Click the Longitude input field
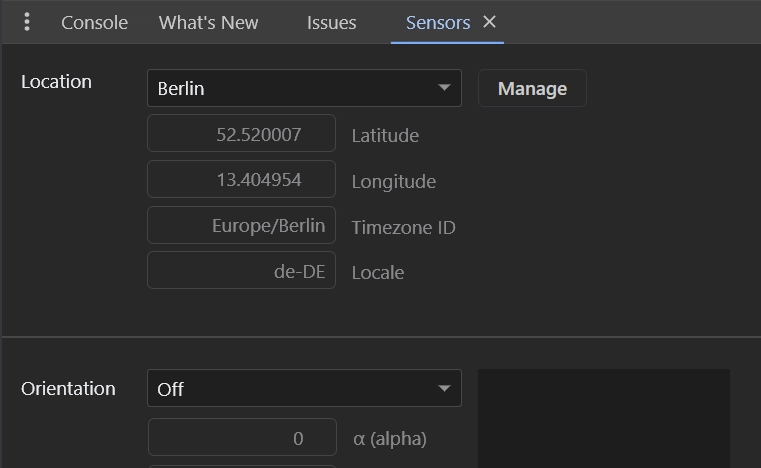The width and height of the screenshot is (761, 468). coord(242,179)
